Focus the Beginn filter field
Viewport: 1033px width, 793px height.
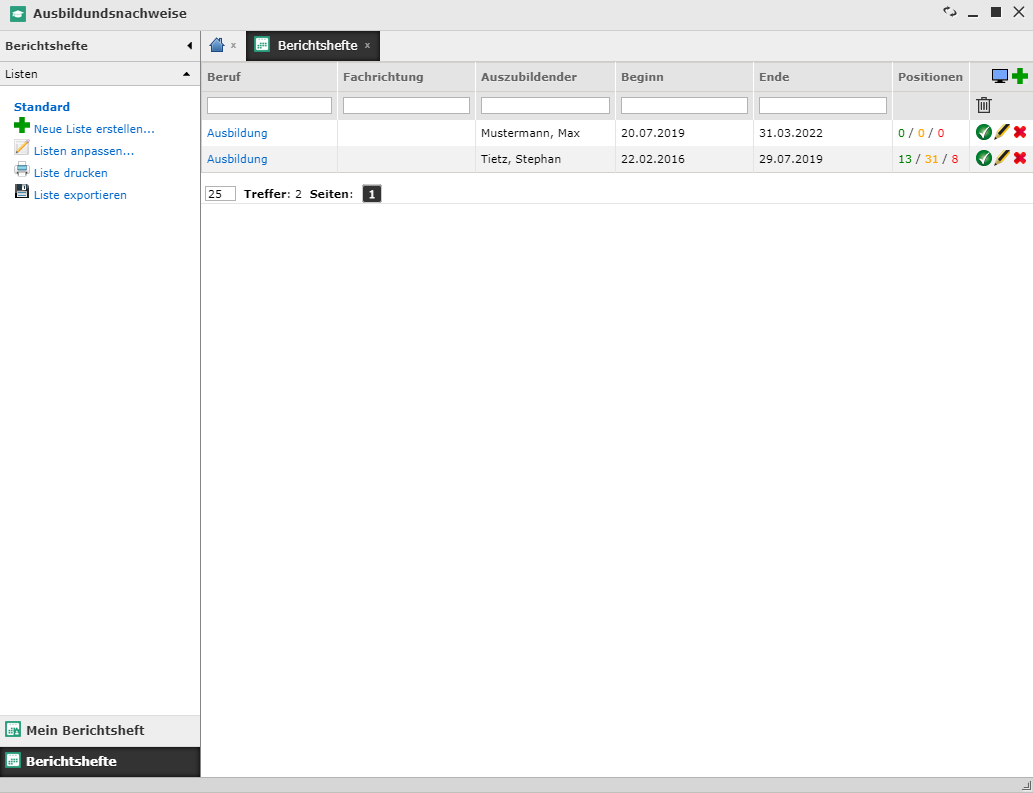(x=684, y=105)
